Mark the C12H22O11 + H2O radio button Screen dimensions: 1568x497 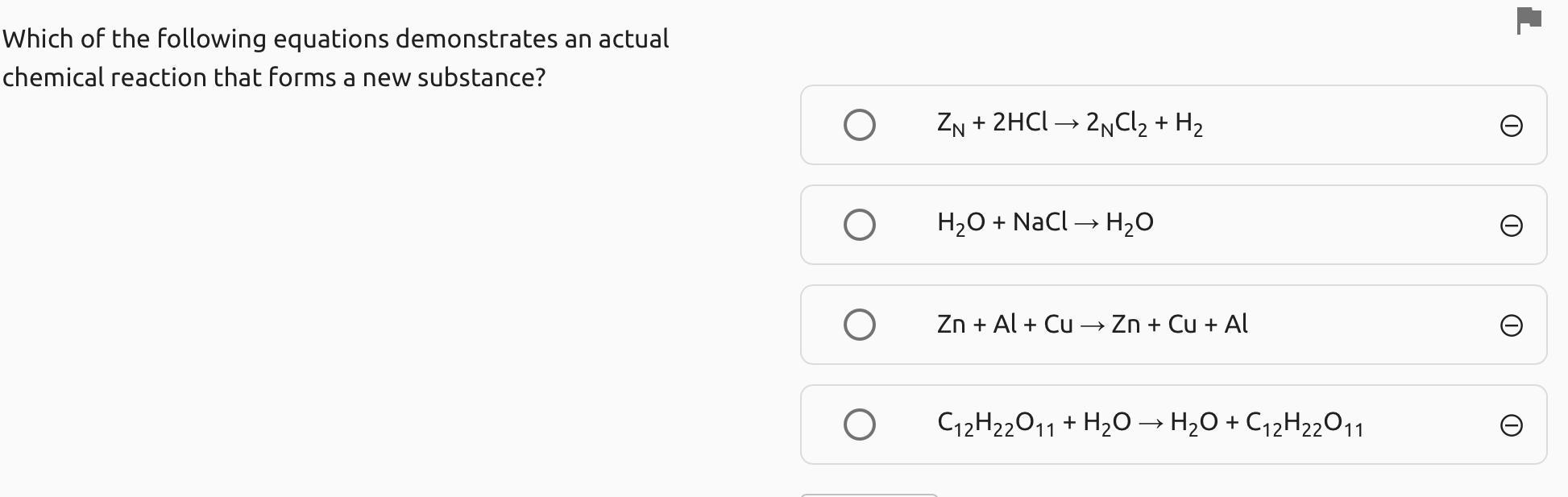(859, 425)
